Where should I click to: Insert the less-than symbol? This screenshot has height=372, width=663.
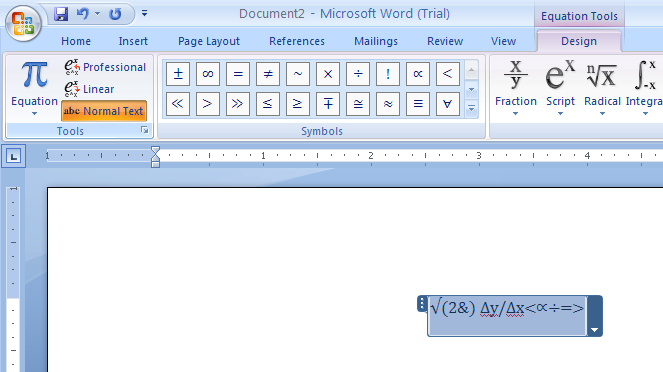pos(447,74)
